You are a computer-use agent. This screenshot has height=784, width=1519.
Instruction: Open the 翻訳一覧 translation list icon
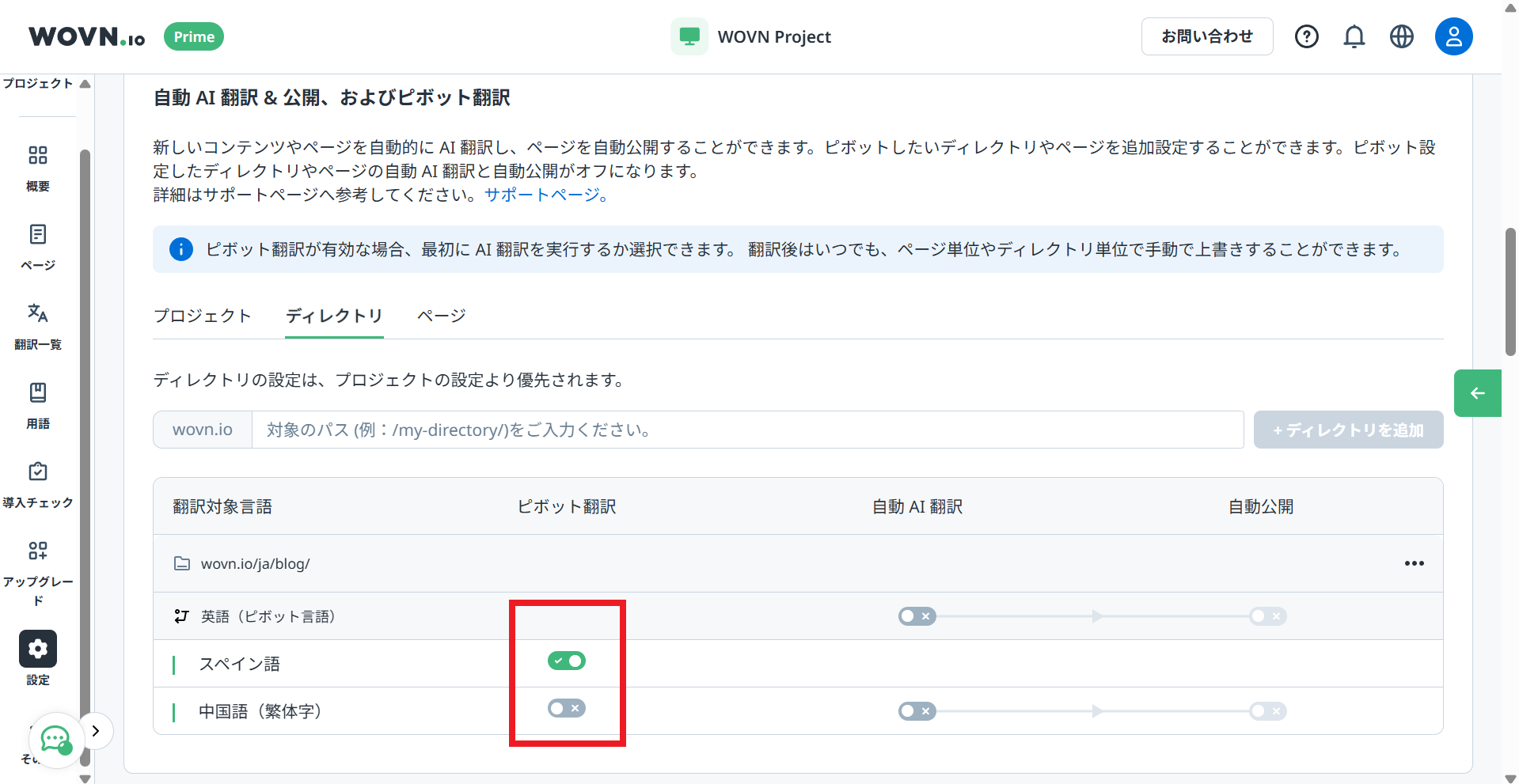click(x=37, y=313)
